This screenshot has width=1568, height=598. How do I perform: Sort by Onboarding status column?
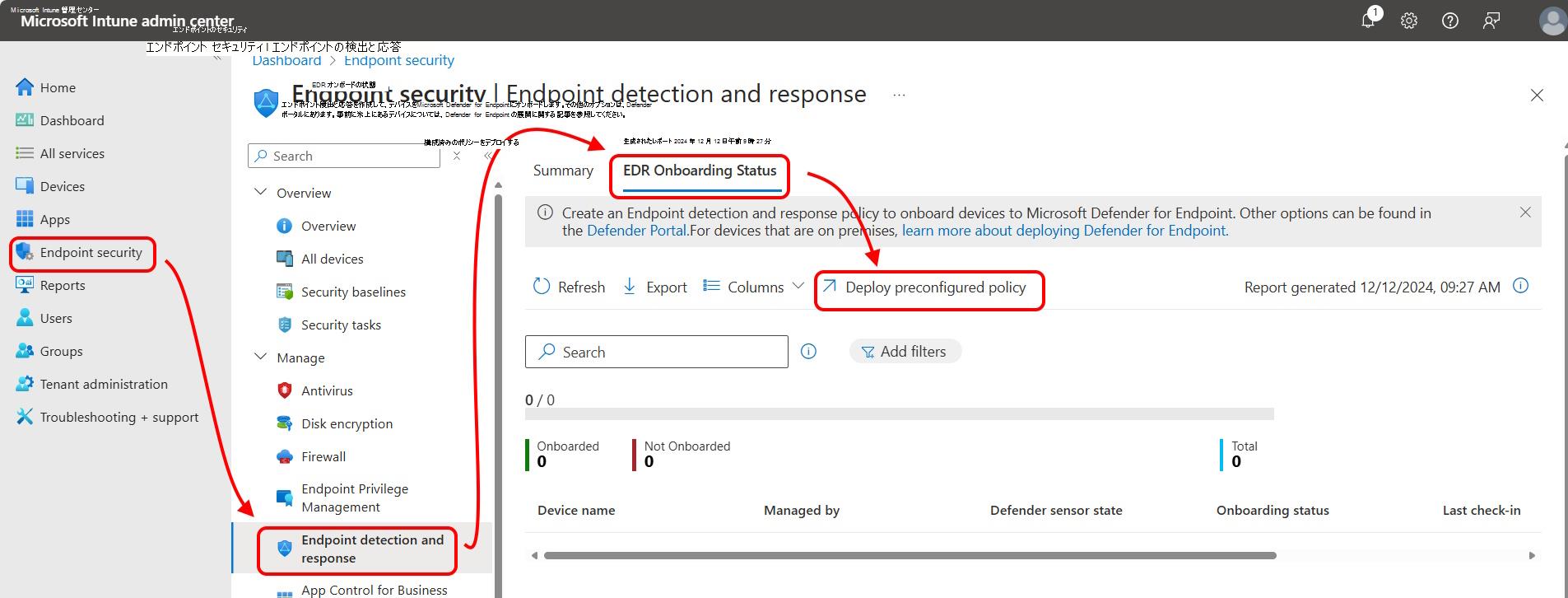[1273, 511]
